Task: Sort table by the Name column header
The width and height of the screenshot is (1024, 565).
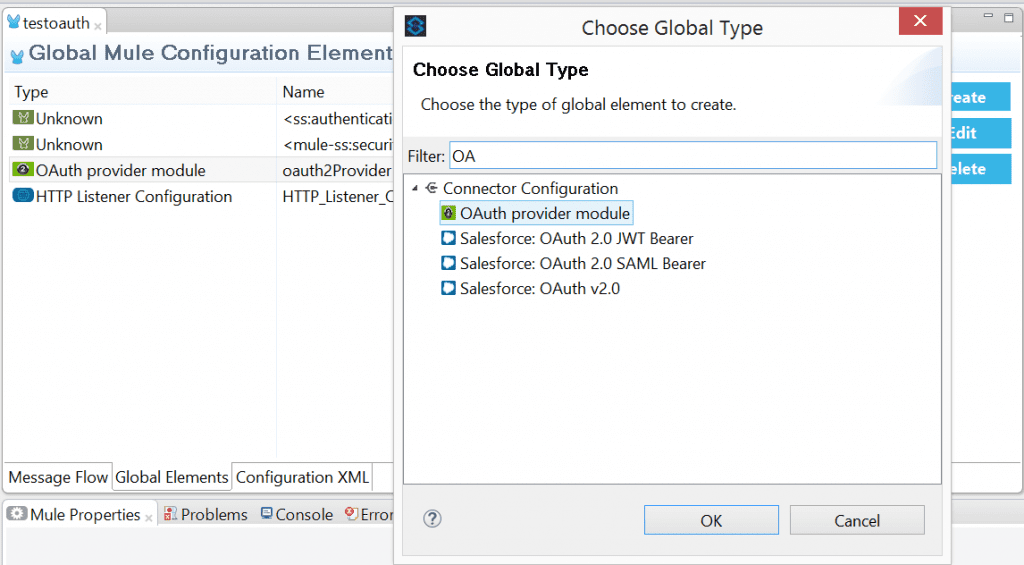Action: click(303, 92)
